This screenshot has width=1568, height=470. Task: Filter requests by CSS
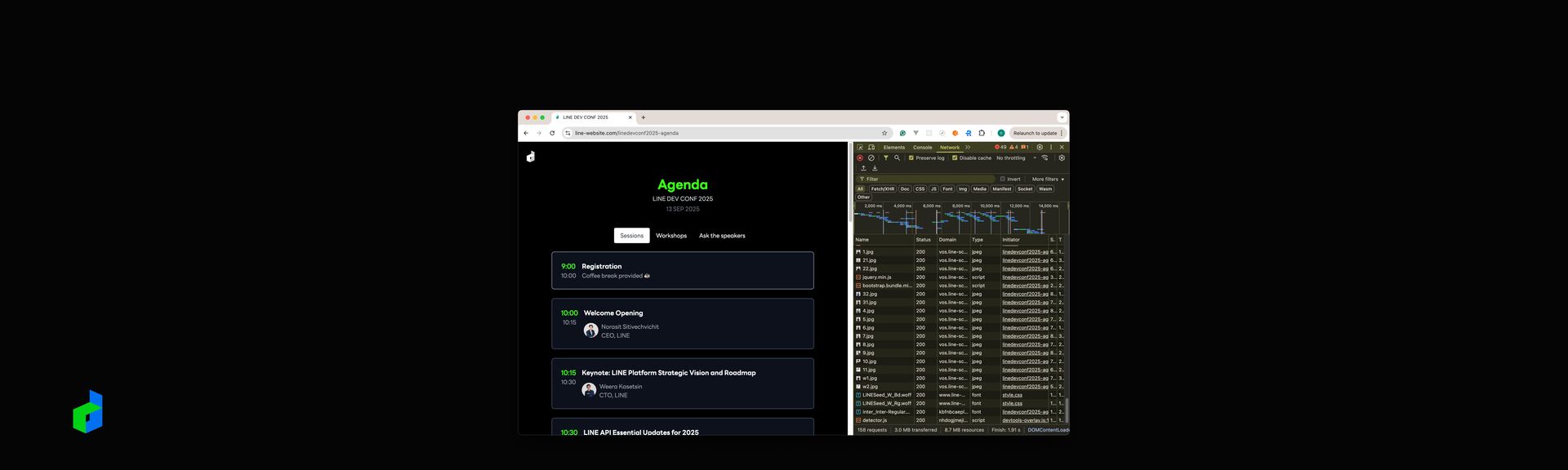coord(920,188)
